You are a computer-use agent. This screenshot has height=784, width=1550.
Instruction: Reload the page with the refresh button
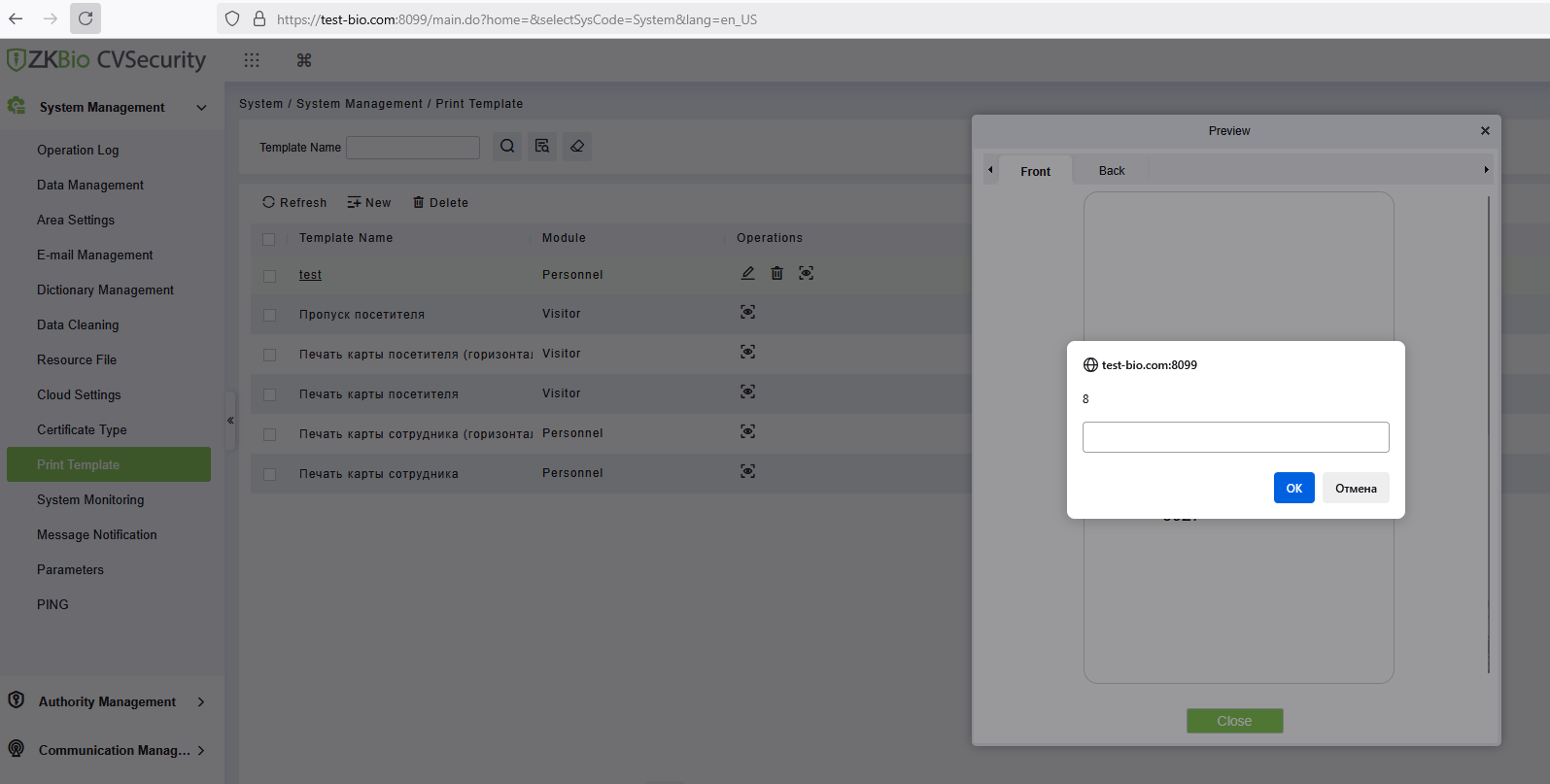pyautogui.click(x=86, y=18)
